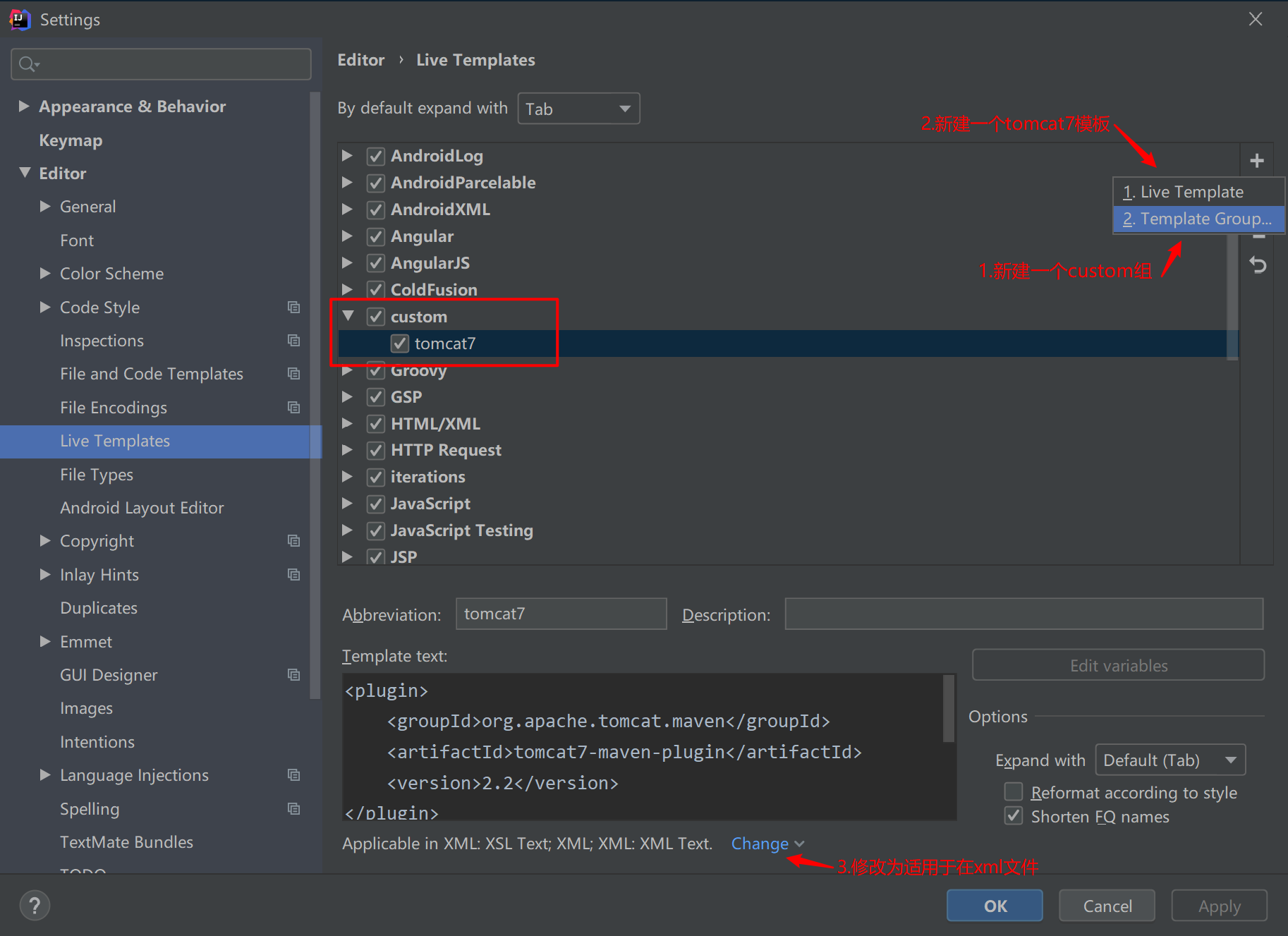Click the settings tree vertical scrollbar
This screenshot has width=1288, height=936.
coord(315,395)
